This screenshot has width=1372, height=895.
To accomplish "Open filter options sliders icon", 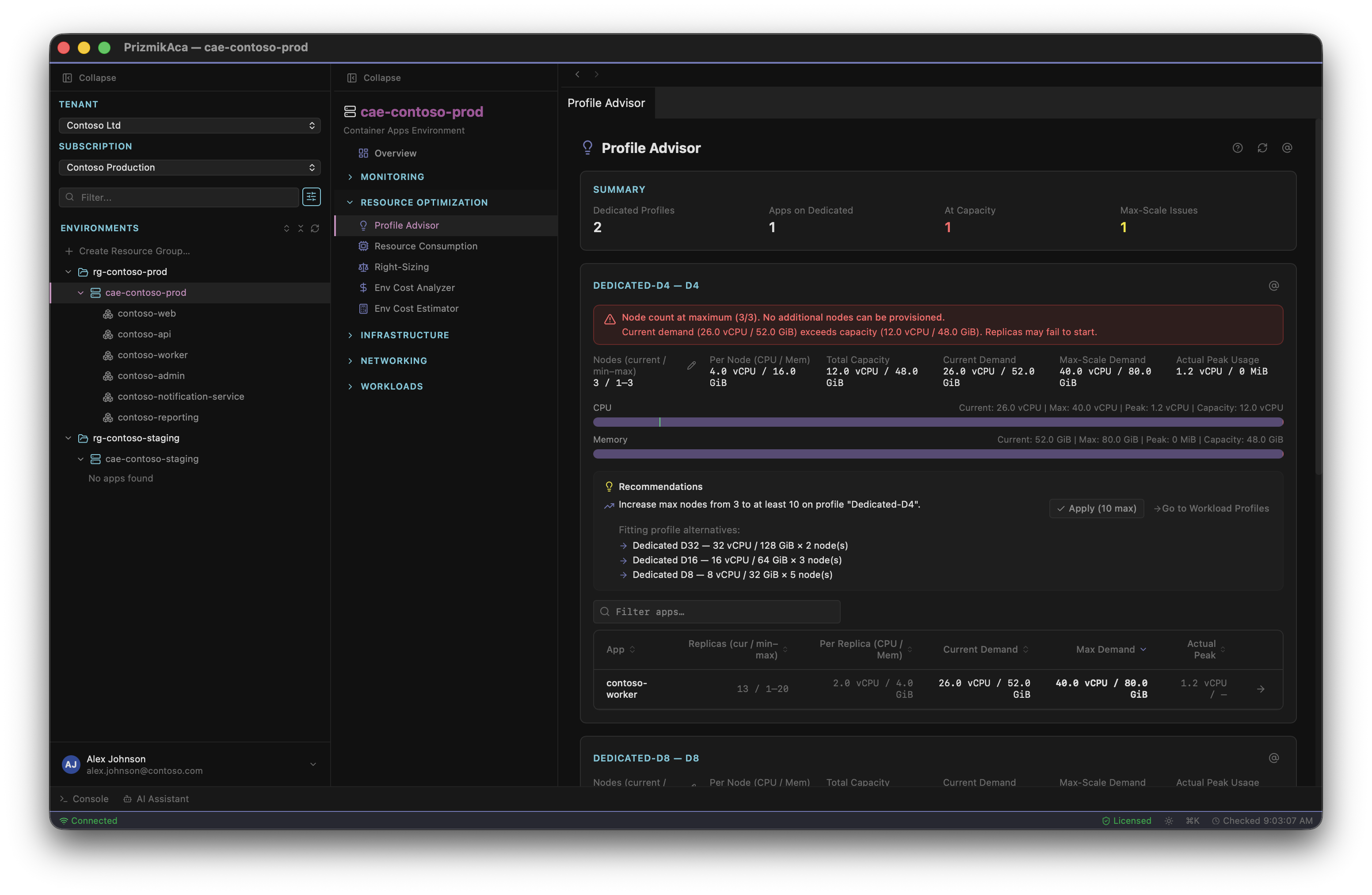I will 311,197.
